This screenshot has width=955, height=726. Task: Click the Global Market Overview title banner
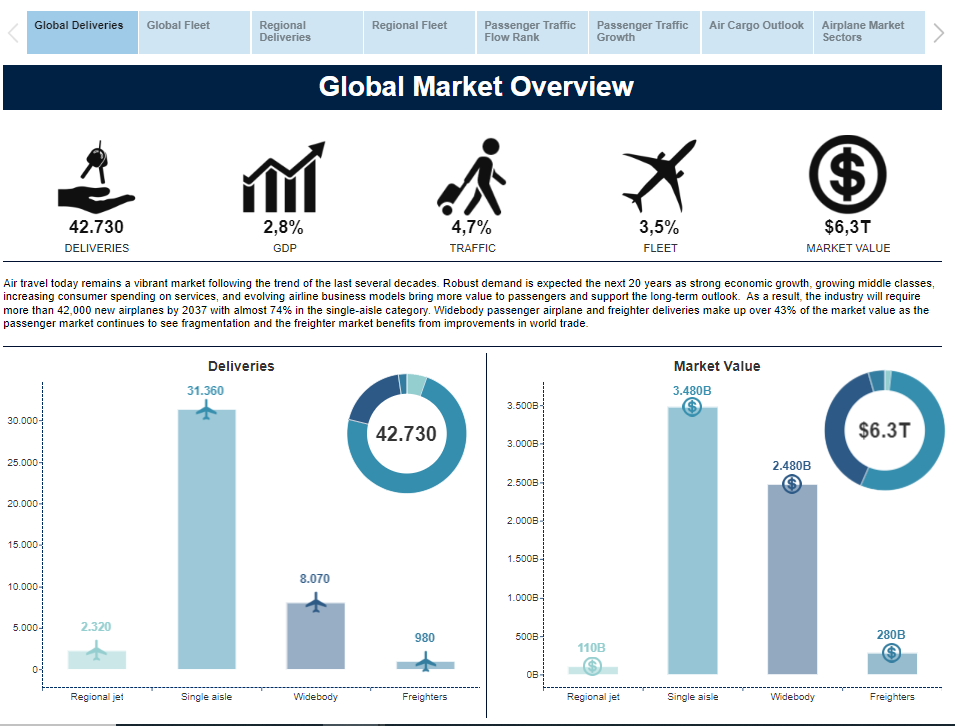pos(473,87)
